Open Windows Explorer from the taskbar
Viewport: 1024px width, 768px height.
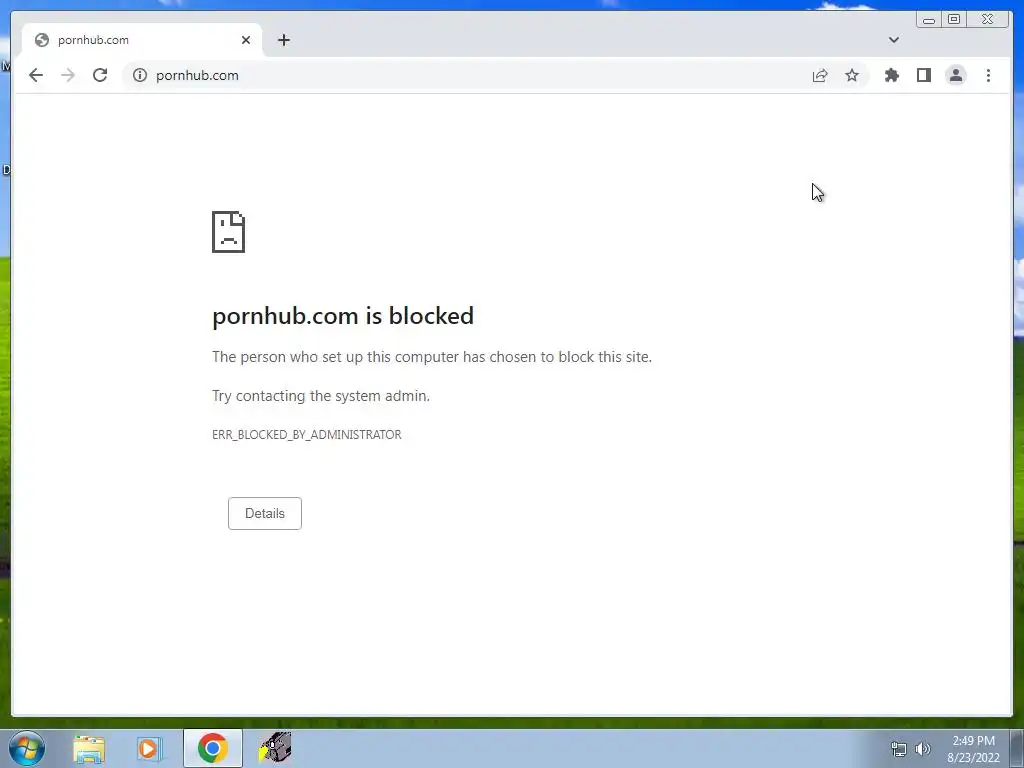[x=89, y=748]
